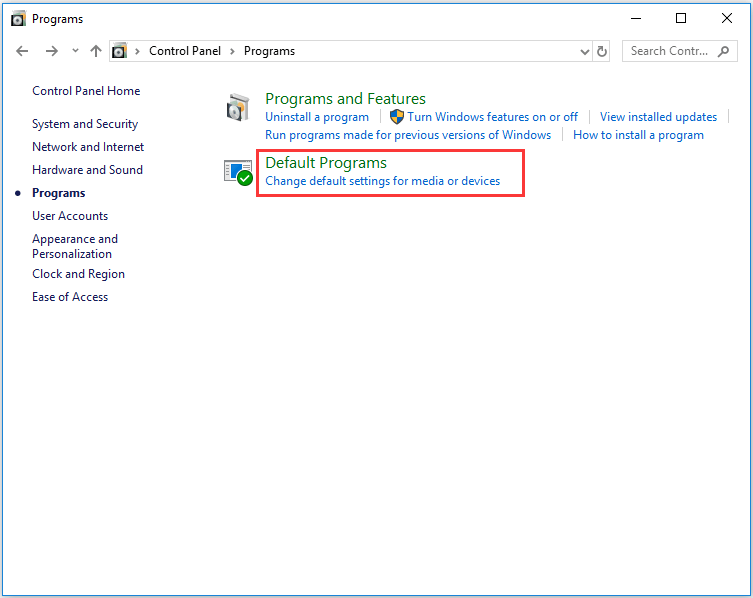Screen dimensions: 753x598
Task: Click the Search Control Panel field
Action: (680, 51)
